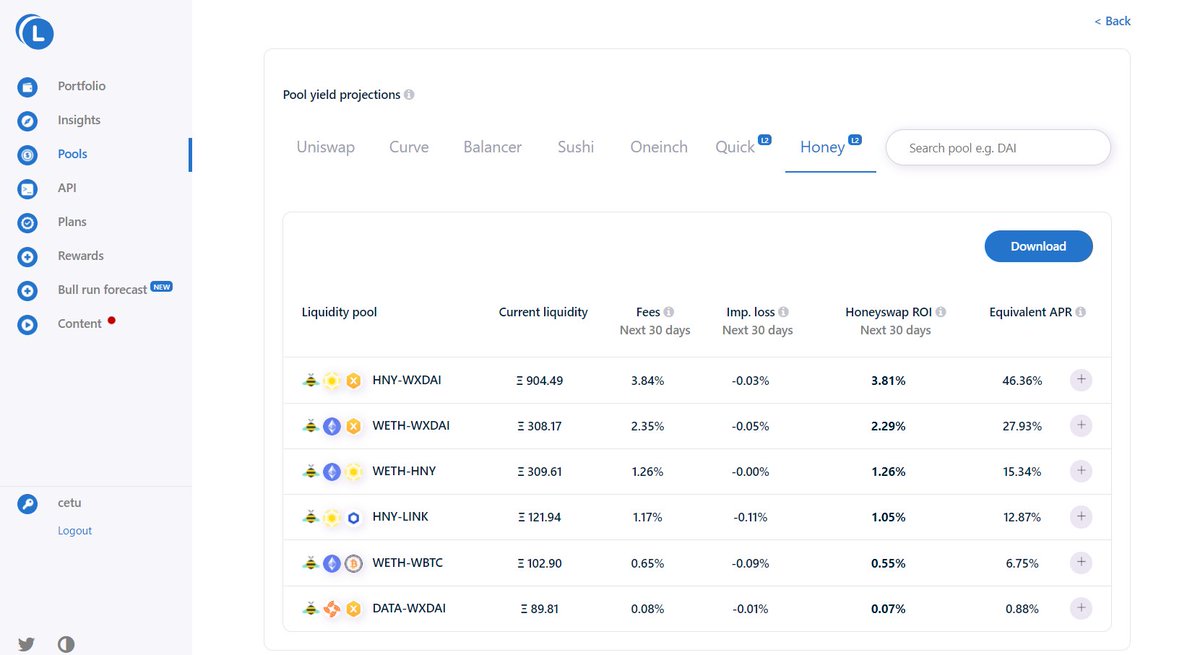Click the DATA-WXDAI pool token icons
1200x655 pixels.
[x=332, y=609]
